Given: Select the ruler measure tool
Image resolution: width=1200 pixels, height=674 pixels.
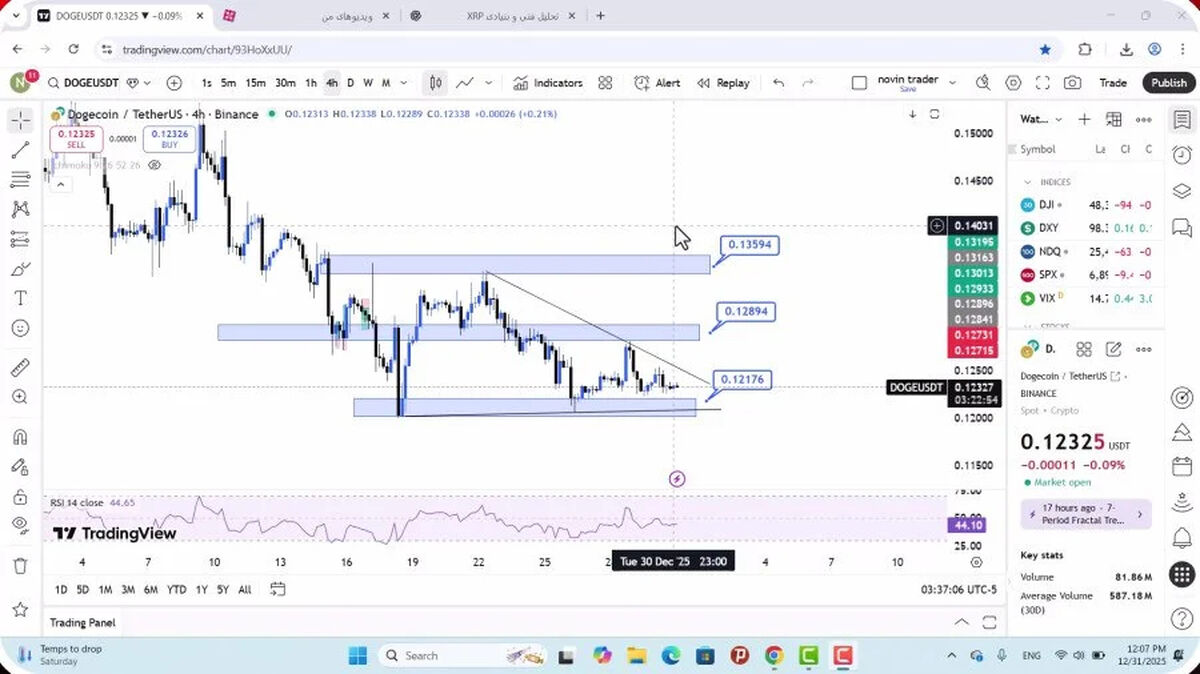Looking at the screenshot, I should tap(20, 368).
